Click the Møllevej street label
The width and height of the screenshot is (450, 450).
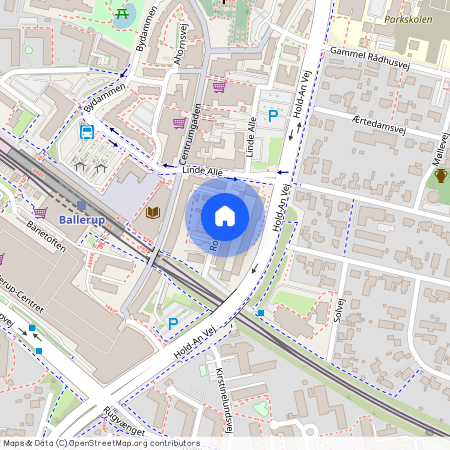click(x=441, y=149)
